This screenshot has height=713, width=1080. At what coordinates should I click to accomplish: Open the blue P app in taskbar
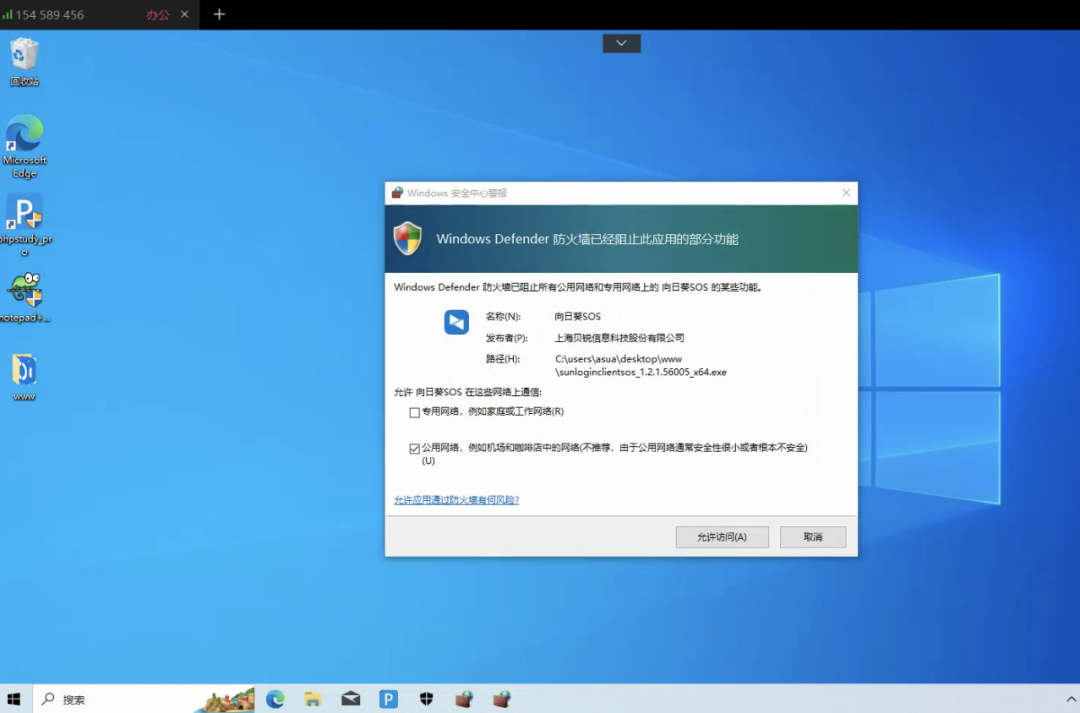coord(388,699)
